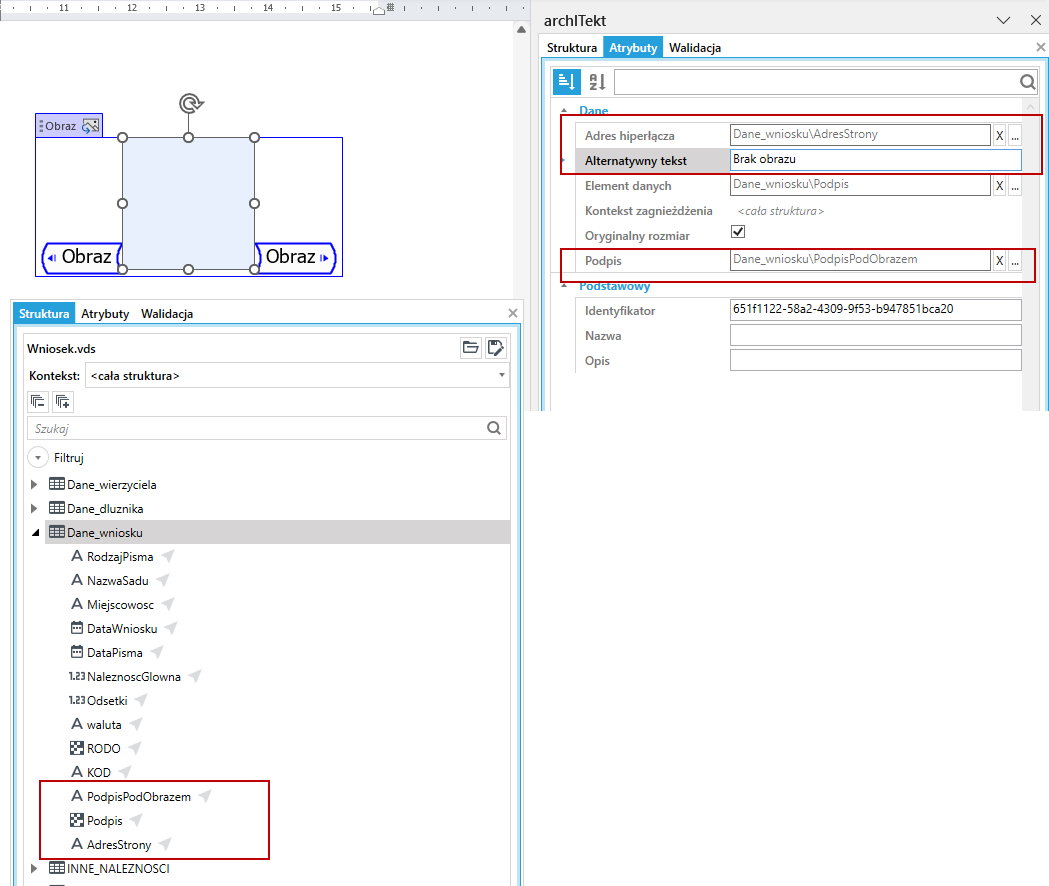
Task: Expand all tree nodes icon
Action: point(62,402)
